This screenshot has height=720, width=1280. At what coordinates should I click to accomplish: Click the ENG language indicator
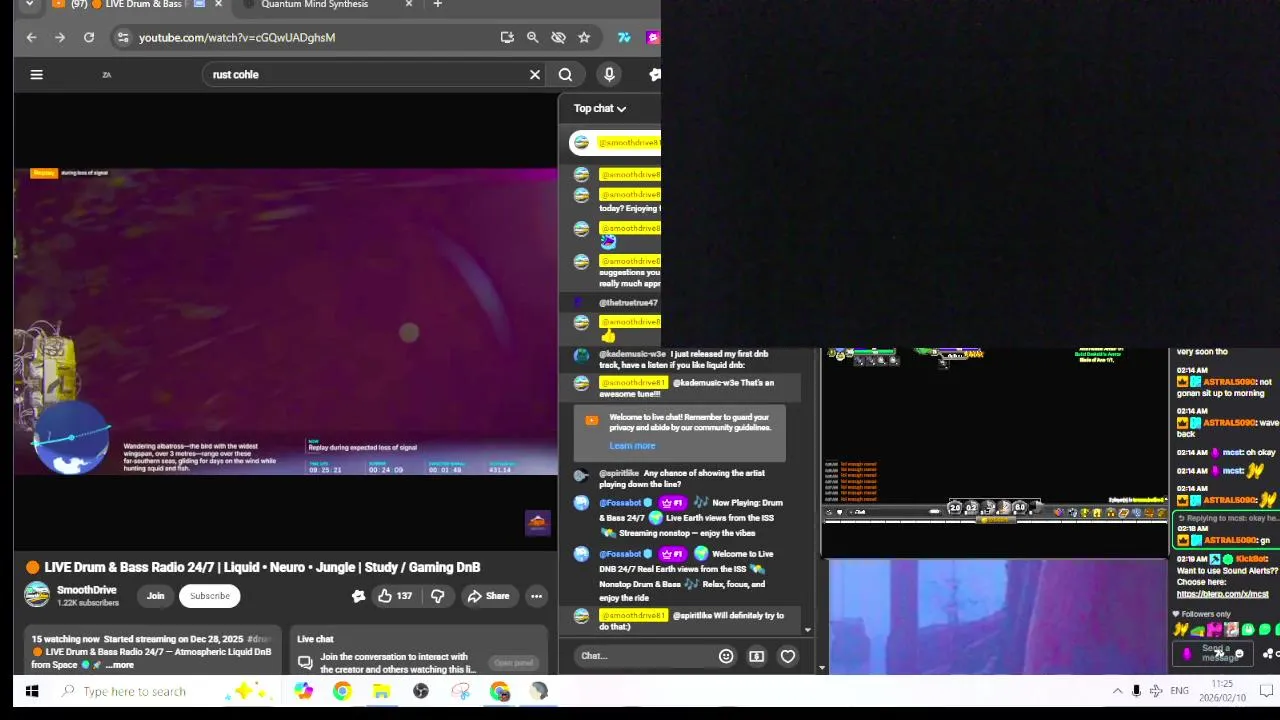[x=1180, y=691]
